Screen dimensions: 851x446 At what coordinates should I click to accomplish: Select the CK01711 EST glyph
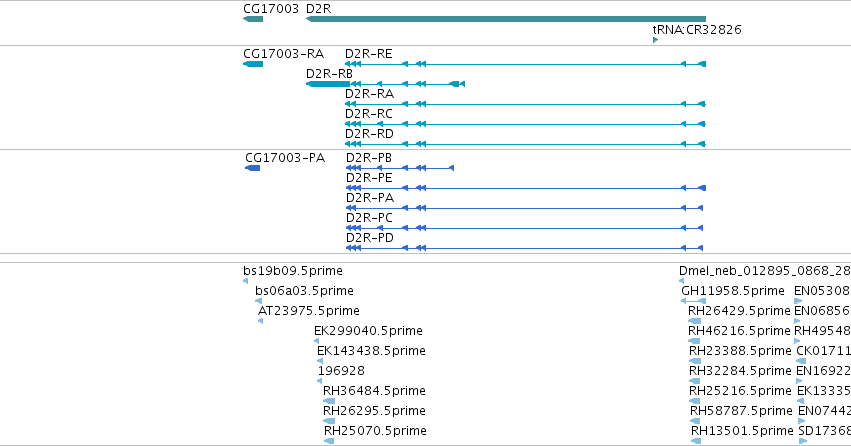tap(801, 361)
